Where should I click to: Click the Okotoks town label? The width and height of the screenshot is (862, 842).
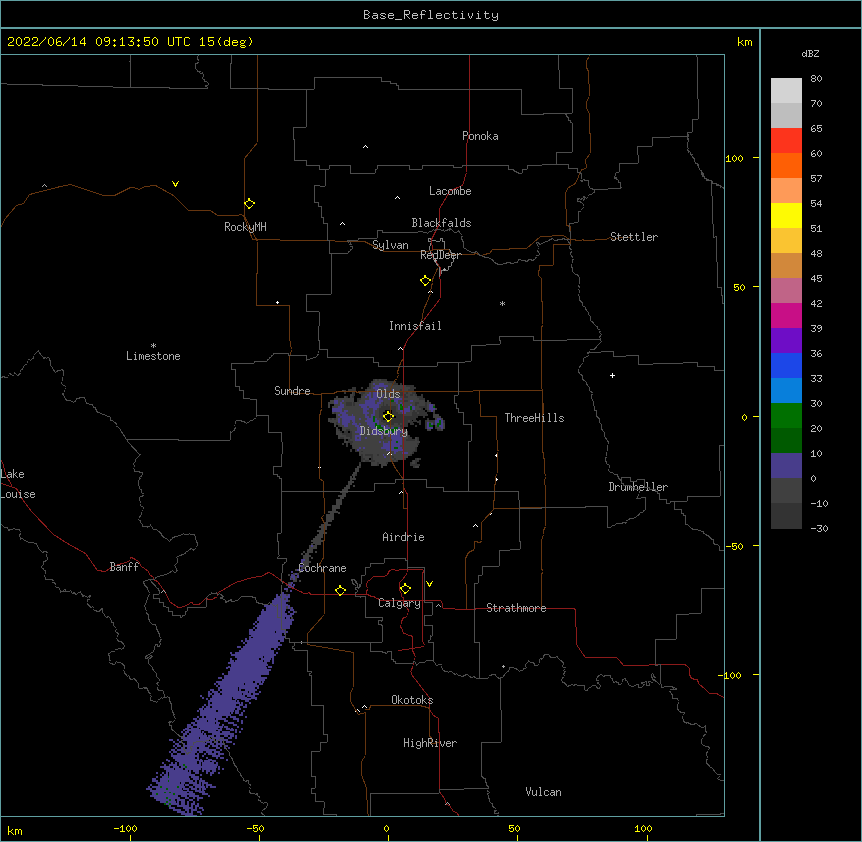click(x=412, y=700)
